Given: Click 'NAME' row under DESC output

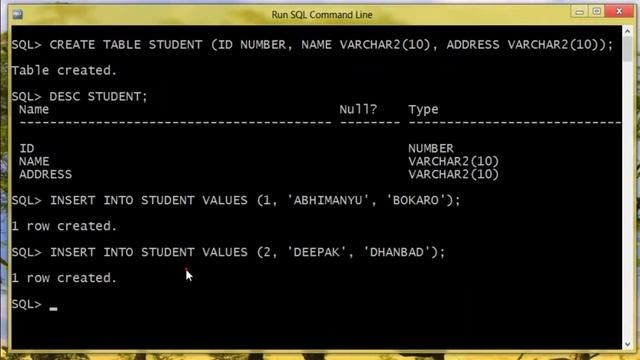Looking at the screenshot, I should [x=34, y=161].
